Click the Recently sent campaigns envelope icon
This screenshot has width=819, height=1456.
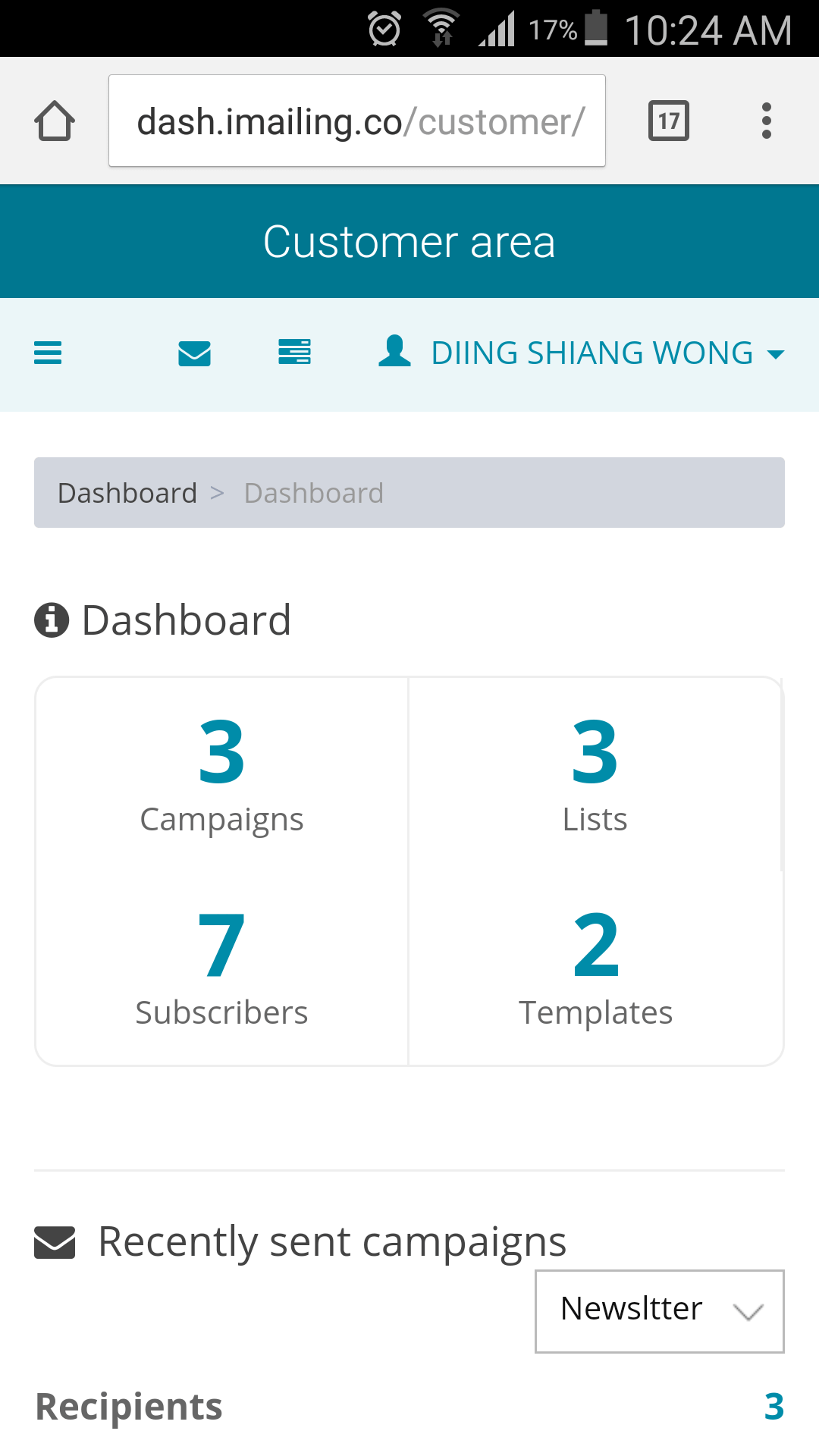pos(55,1242)
